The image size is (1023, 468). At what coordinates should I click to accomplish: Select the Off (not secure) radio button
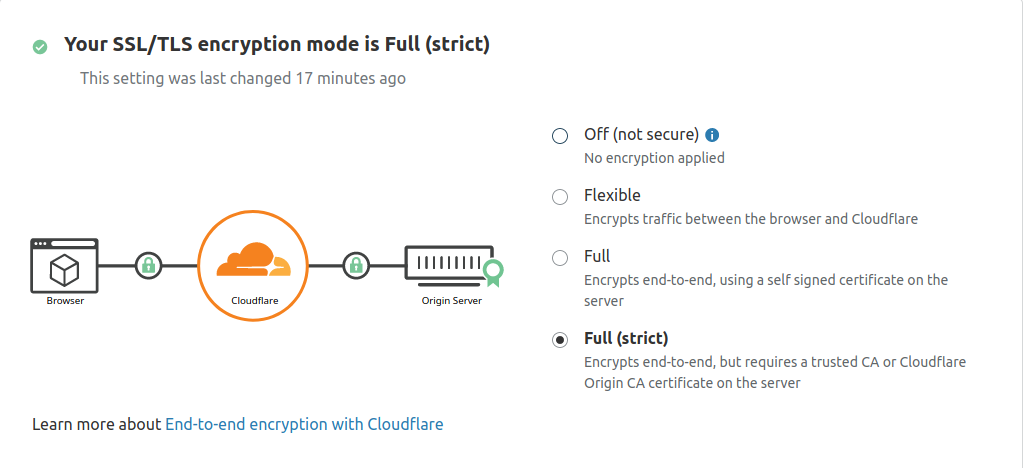(560, 136)
